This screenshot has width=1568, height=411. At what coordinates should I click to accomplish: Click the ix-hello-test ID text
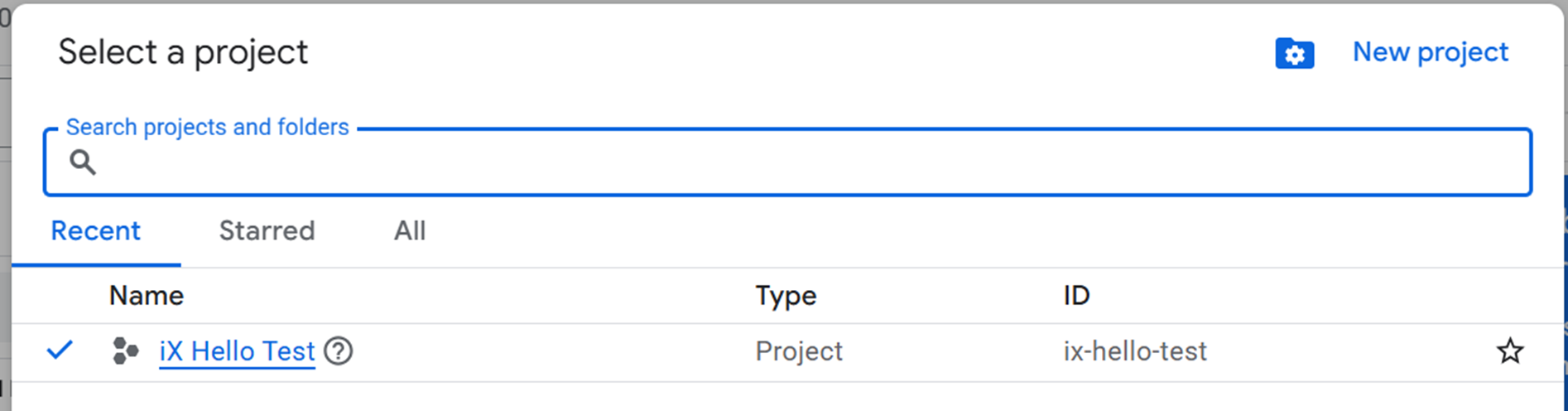[1134, 351]
